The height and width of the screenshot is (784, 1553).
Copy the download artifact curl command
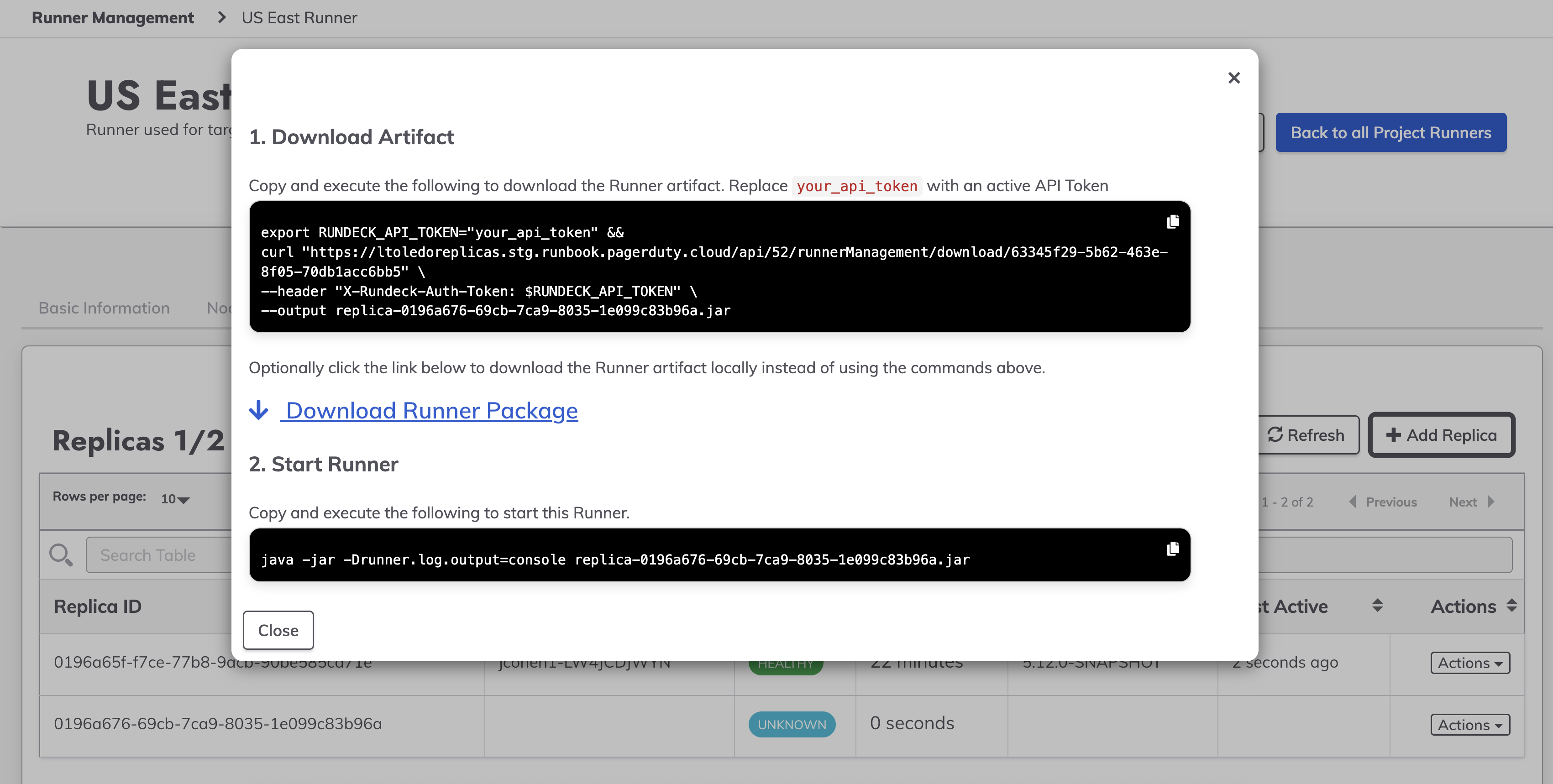1173,222
